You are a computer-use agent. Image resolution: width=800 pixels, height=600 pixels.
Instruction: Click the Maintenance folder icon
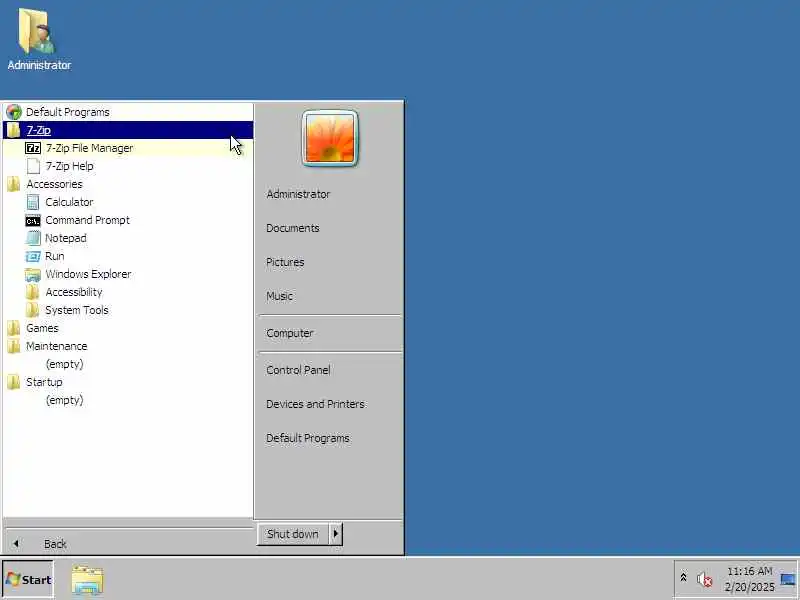[14, 346]
